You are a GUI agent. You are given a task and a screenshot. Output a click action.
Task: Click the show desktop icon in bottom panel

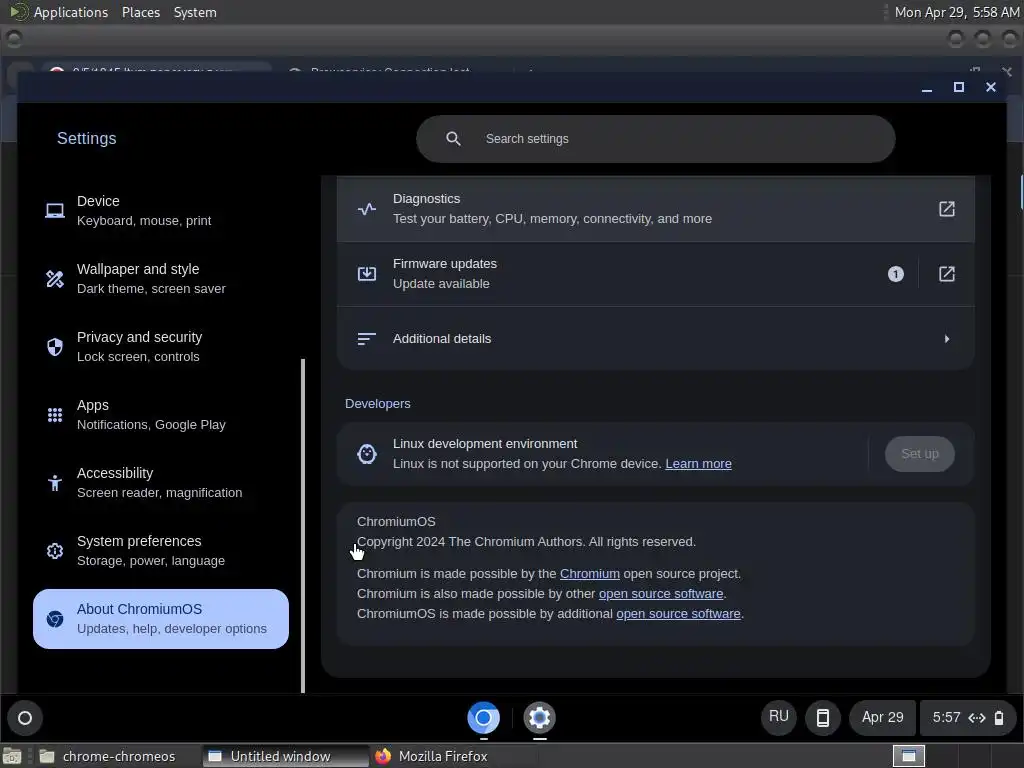coord(12,756)
